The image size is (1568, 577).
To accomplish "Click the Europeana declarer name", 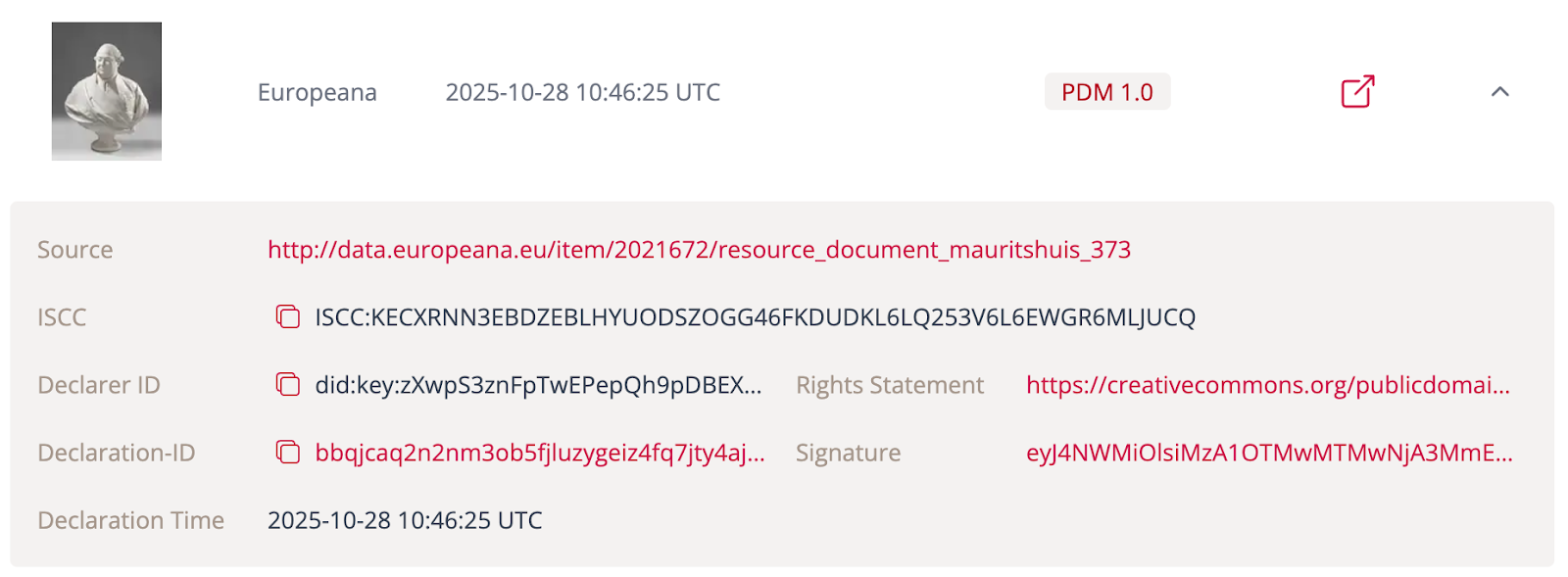I will (317, 92).
